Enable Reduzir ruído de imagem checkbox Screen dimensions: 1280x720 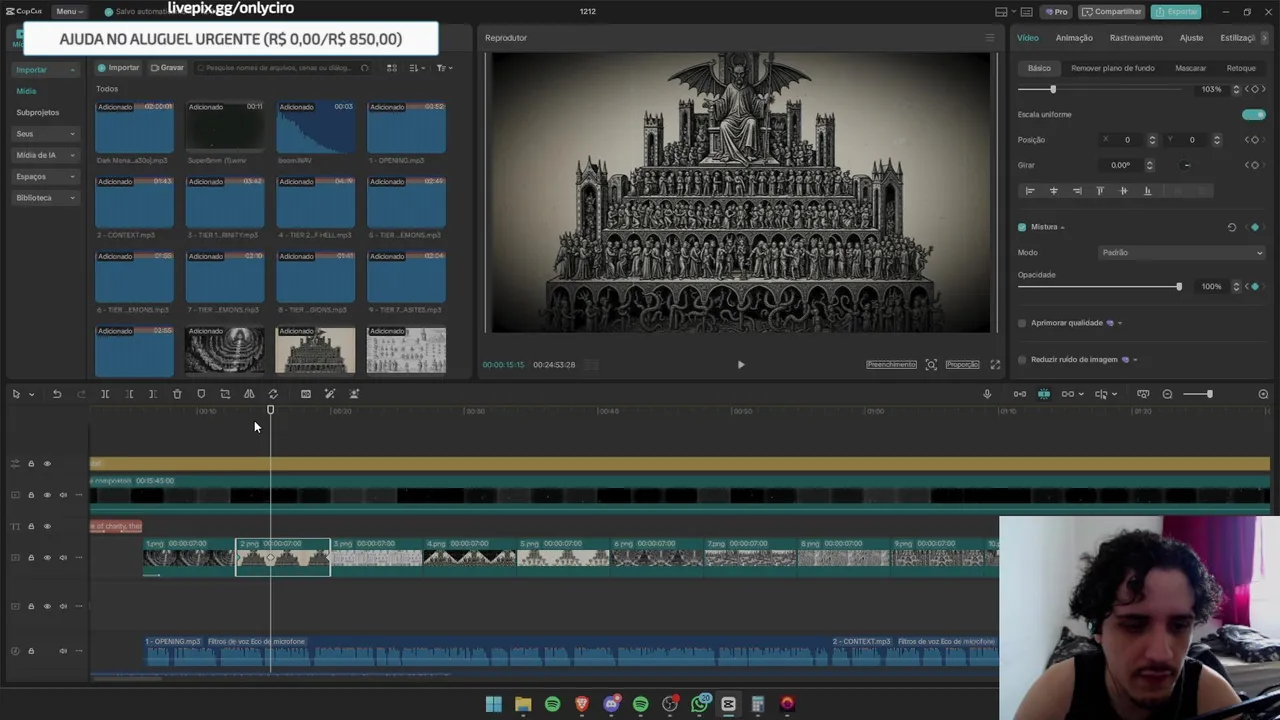point(1022,359)
